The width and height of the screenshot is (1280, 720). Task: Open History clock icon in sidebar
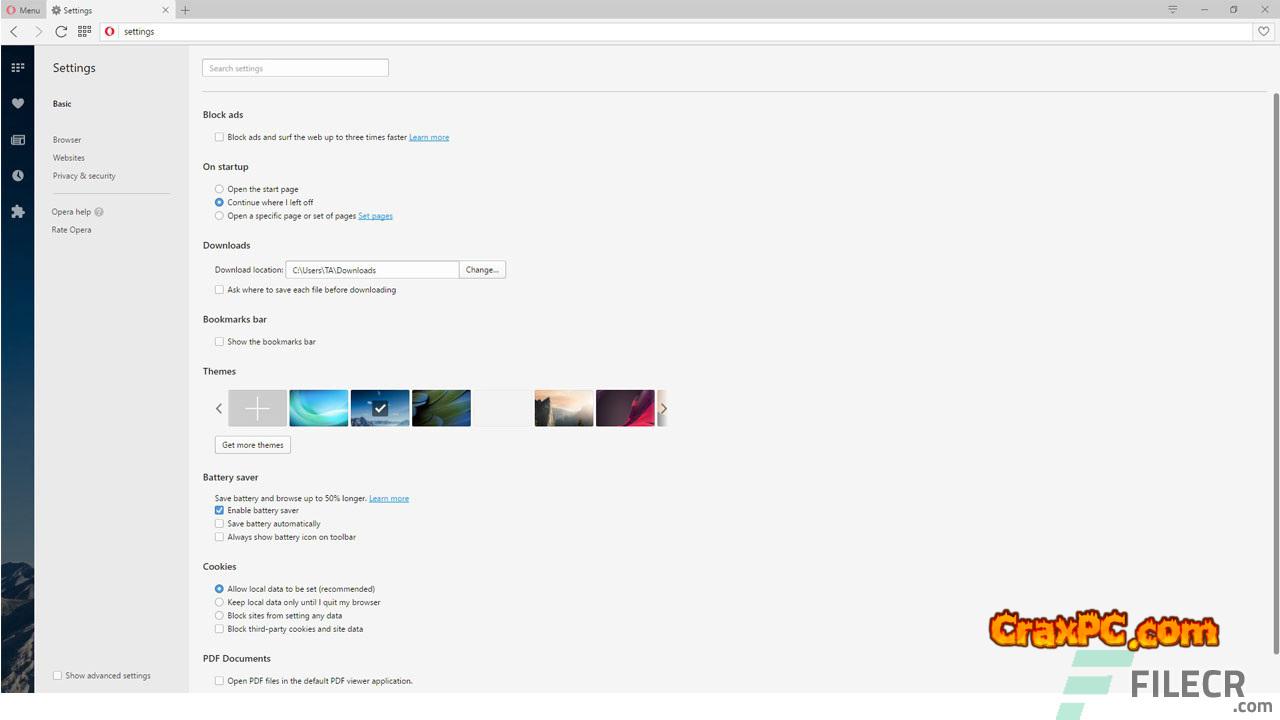point(17,176)
